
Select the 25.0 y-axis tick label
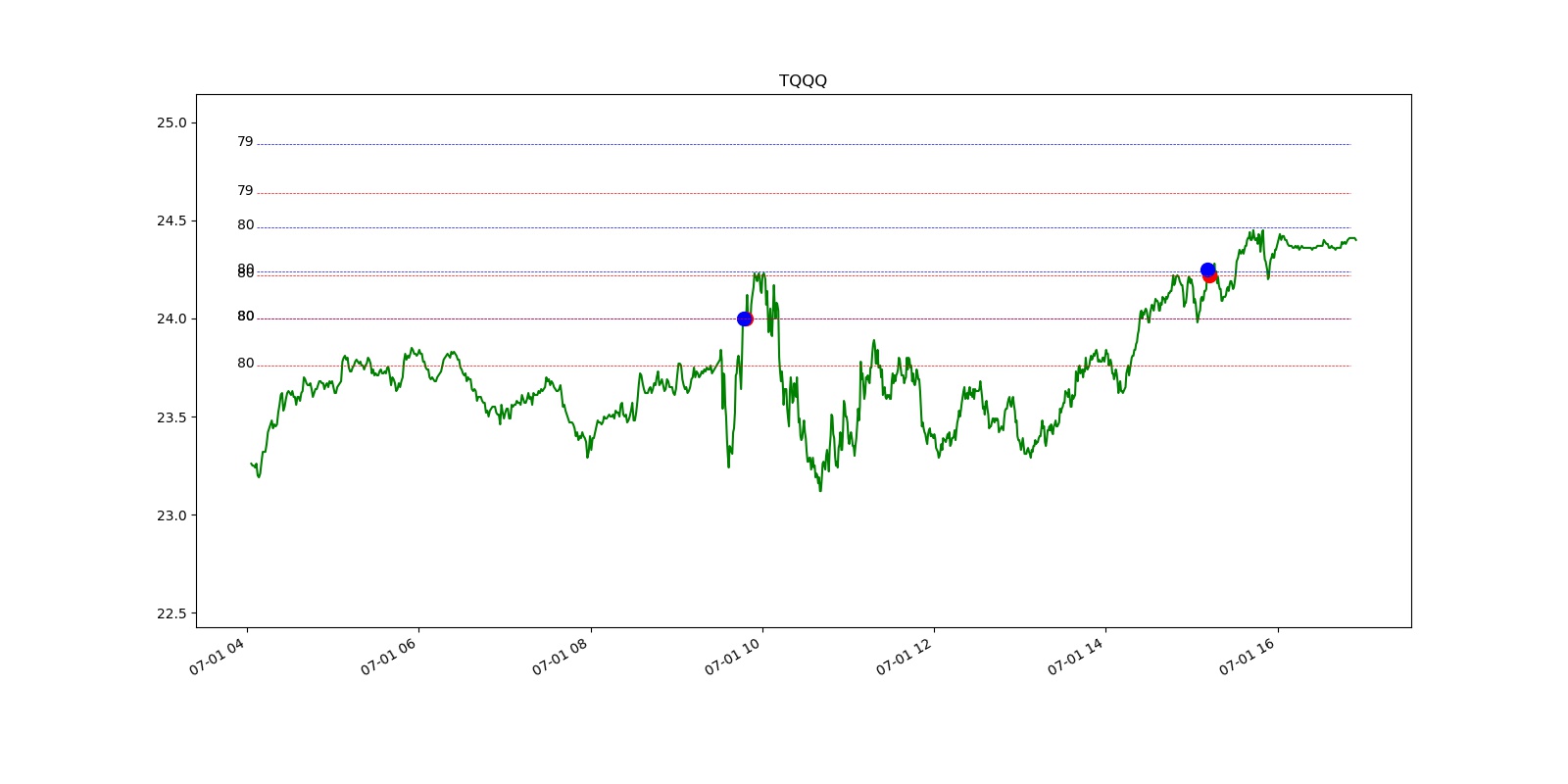[x=171, y=122]
